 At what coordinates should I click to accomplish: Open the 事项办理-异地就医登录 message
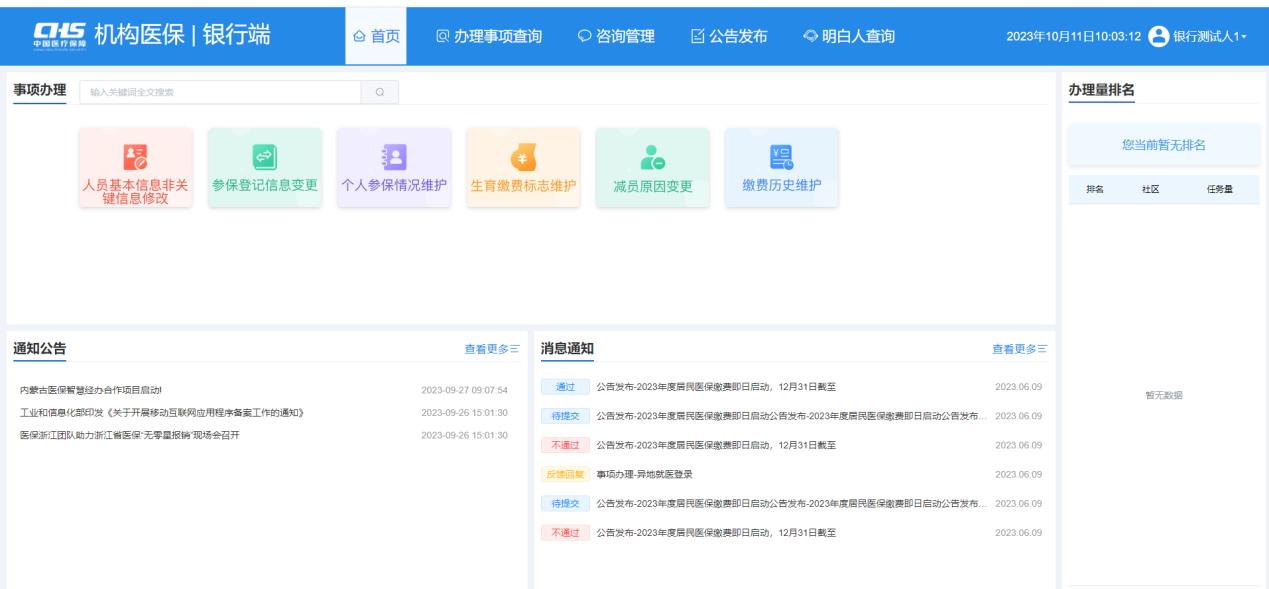click(644, 474)
